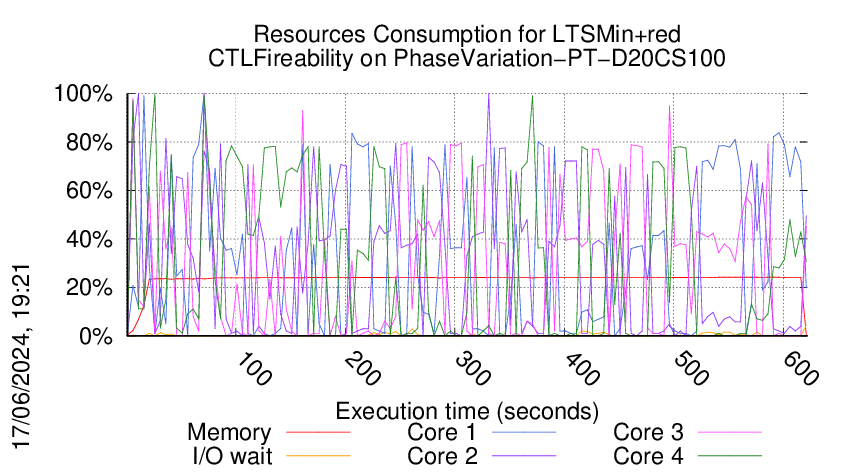
Task: Click the 80% y-axis label
Action: tap(89, 143)
